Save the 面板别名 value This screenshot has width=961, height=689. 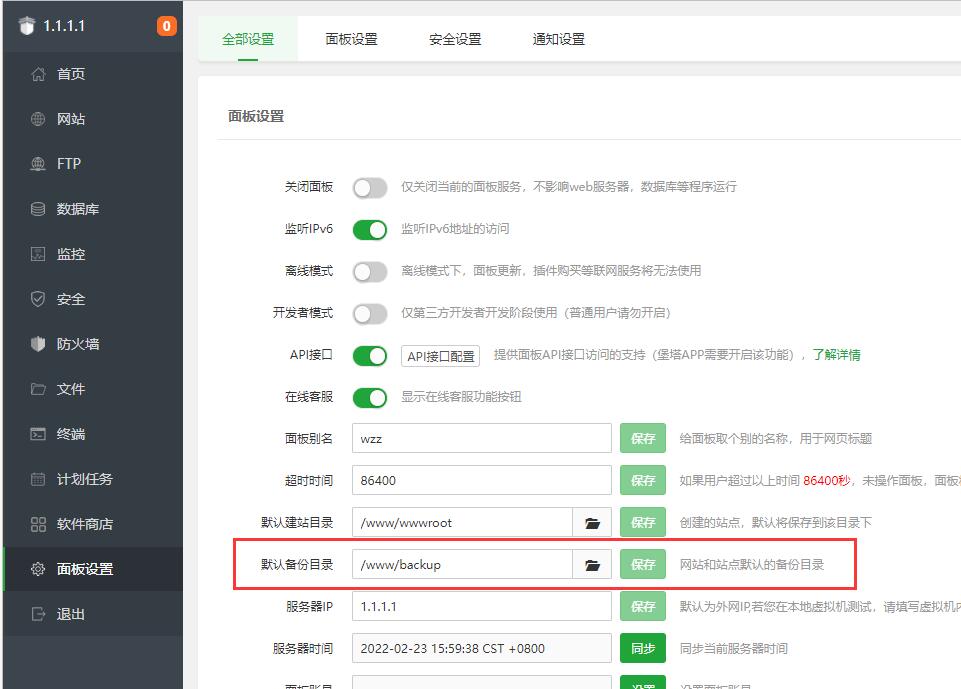point(643,438)
